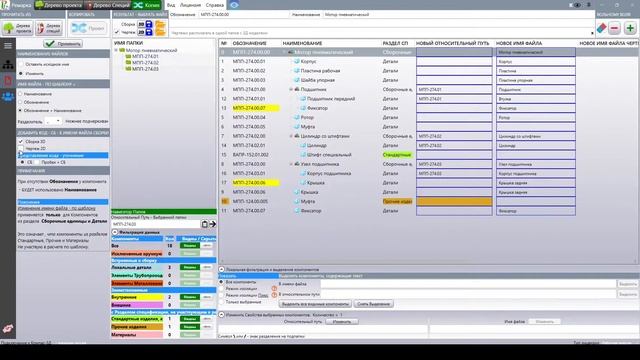This screenshot has height=360, width=640.
Task: Click the МПП-274.01 folder icon in tree
Action: click(129, 56)
